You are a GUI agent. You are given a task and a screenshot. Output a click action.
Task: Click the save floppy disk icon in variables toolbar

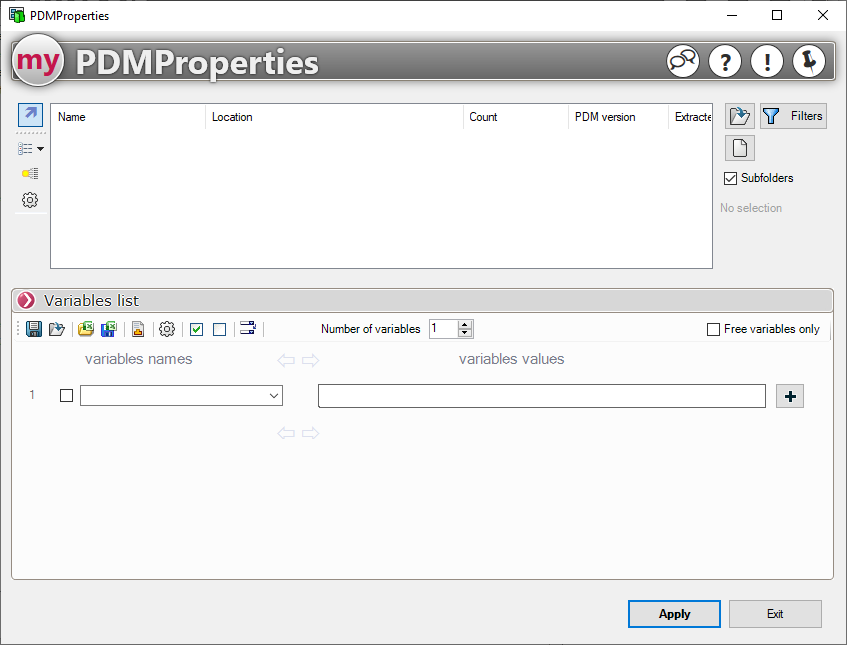pyautogui.click(x=34, y=329)
